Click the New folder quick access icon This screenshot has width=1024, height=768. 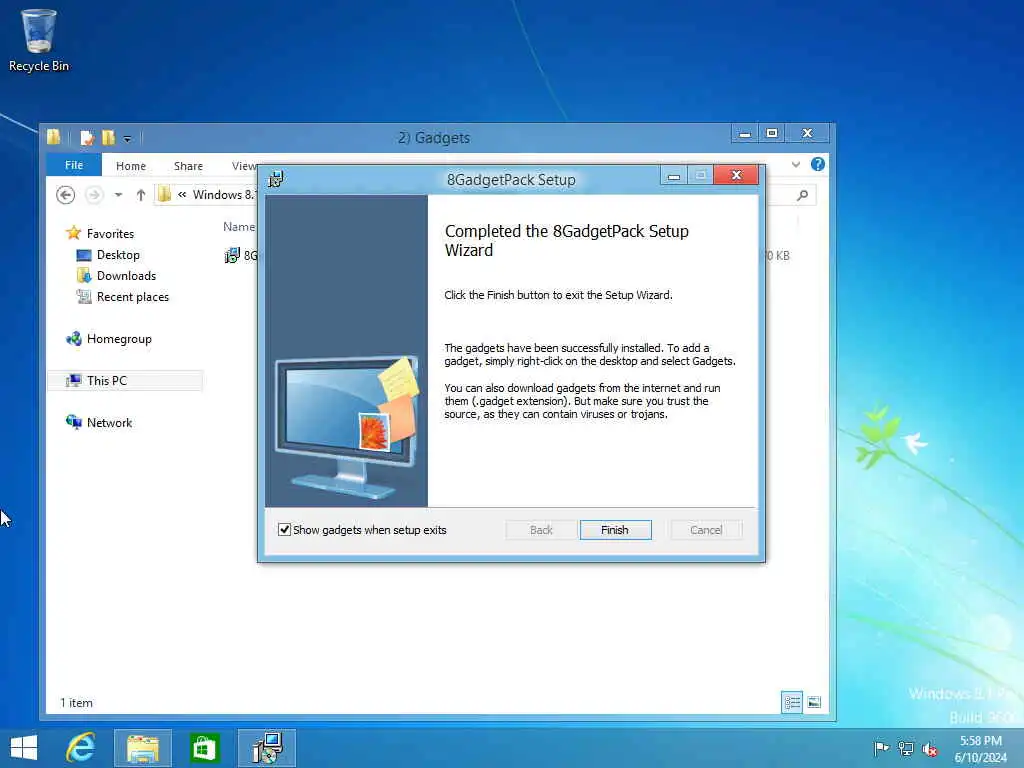[x=108, y=137]
